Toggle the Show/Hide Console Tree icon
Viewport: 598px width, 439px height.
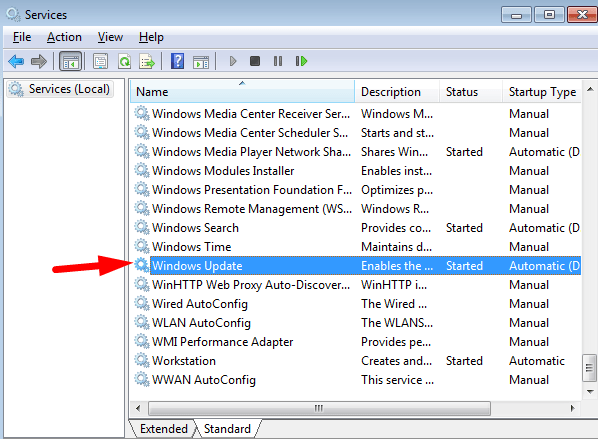(71, 61)
